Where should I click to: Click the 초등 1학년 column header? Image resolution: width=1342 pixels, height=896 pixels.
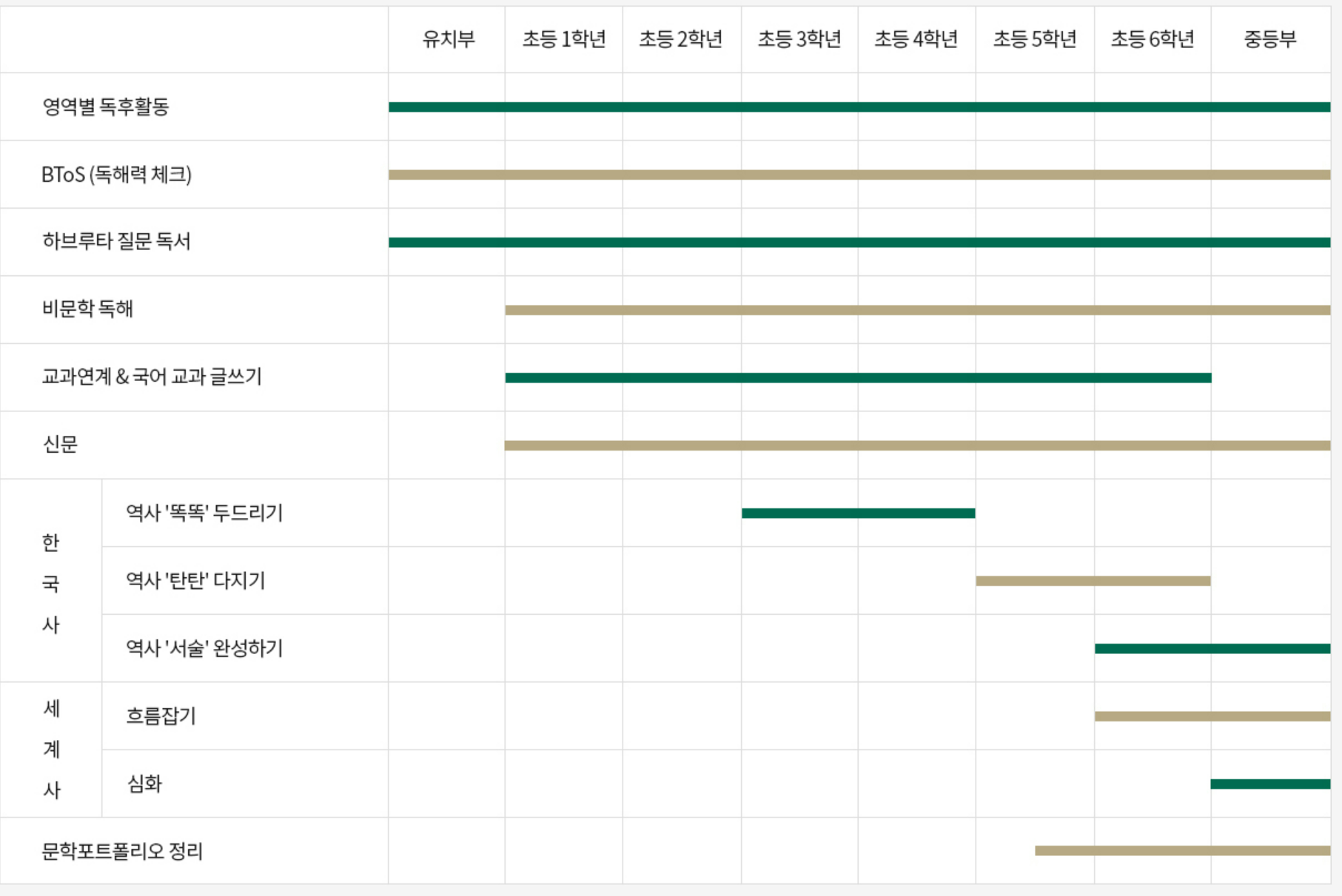(x=564, y=39)
